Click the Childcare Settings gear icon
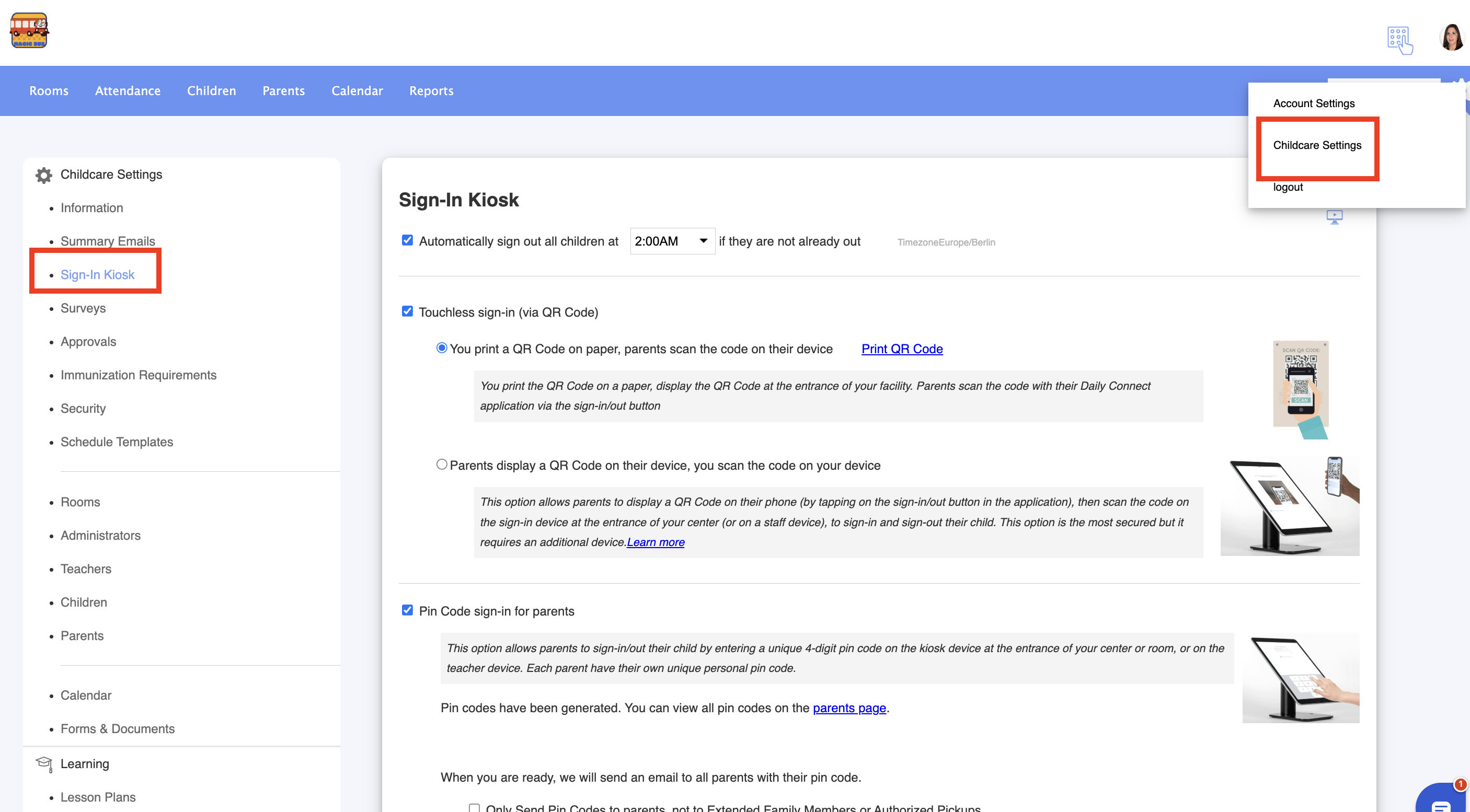 pos(44,175)
